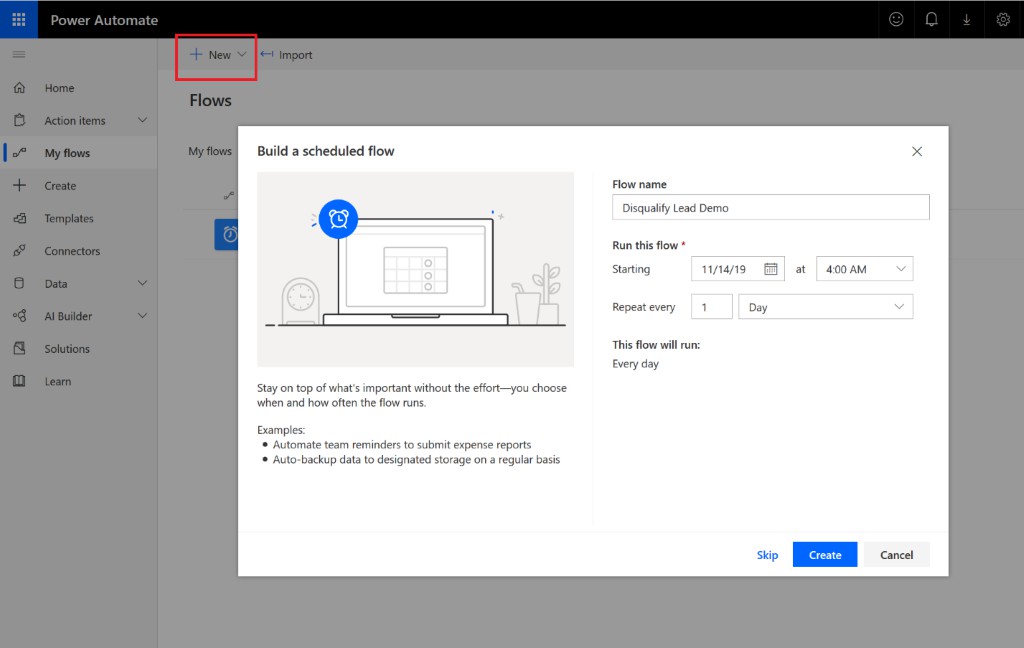Open the Day frequency dropdown
The image size is (1024, 648).
point(825,307)
